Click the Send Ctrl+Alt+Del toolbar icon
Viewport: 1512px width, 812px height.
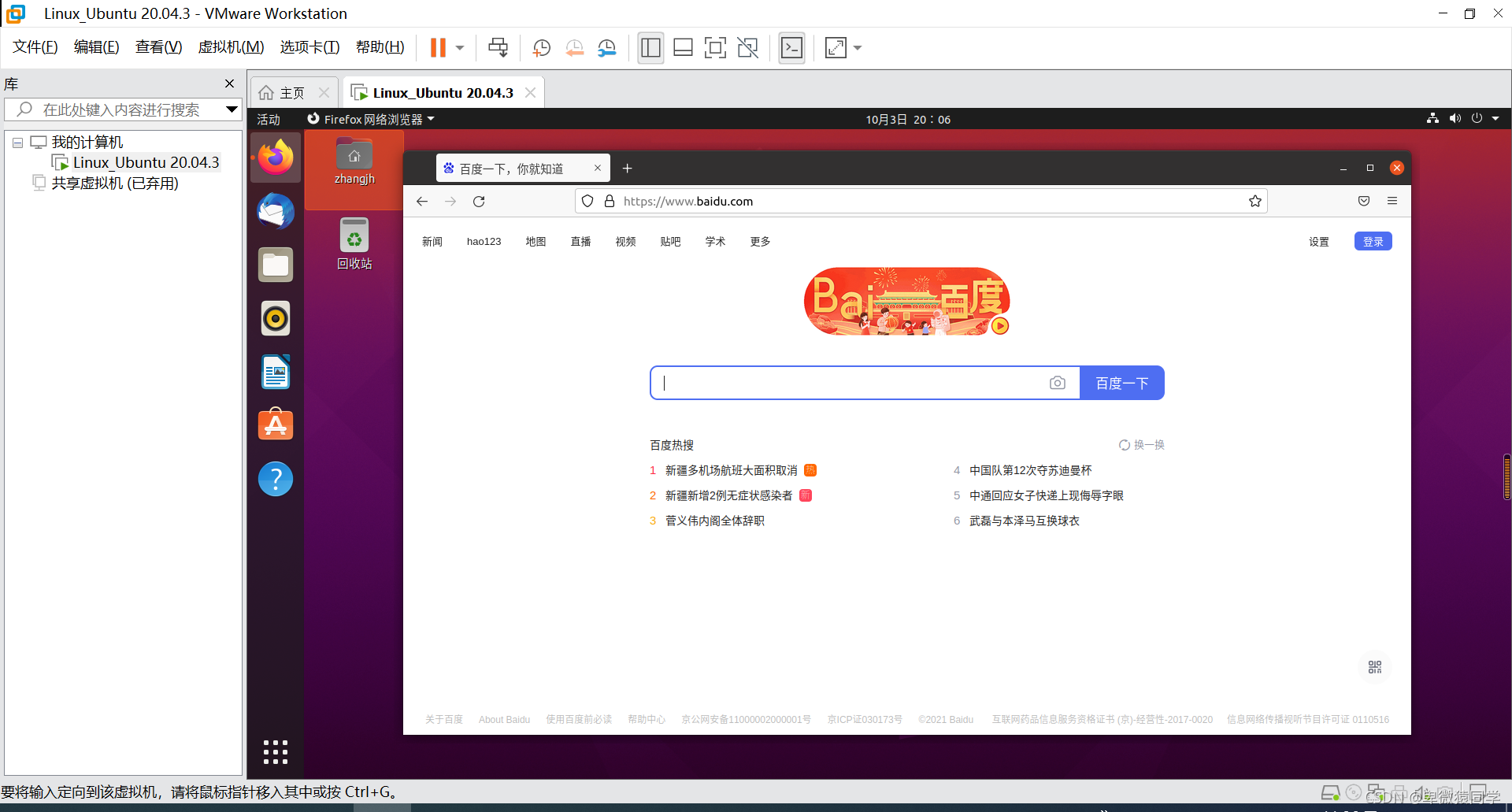(x=498, y=48)
